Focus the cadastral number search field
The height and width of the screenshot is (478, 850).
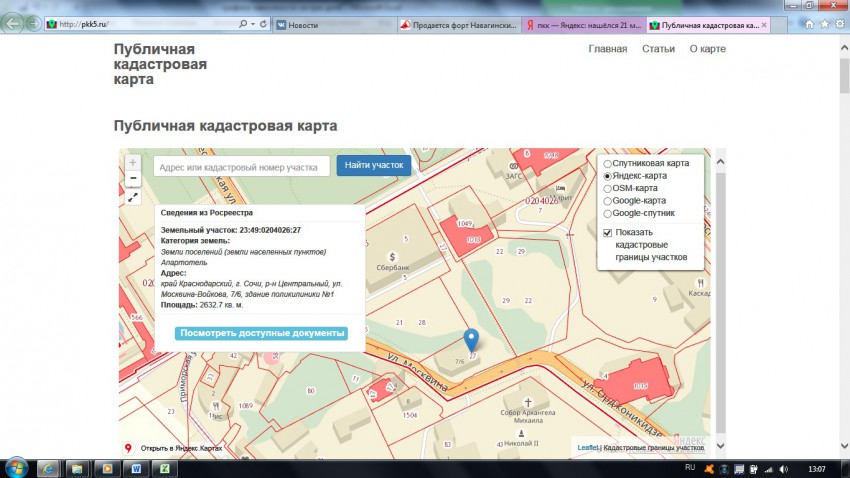coord(242,167)
